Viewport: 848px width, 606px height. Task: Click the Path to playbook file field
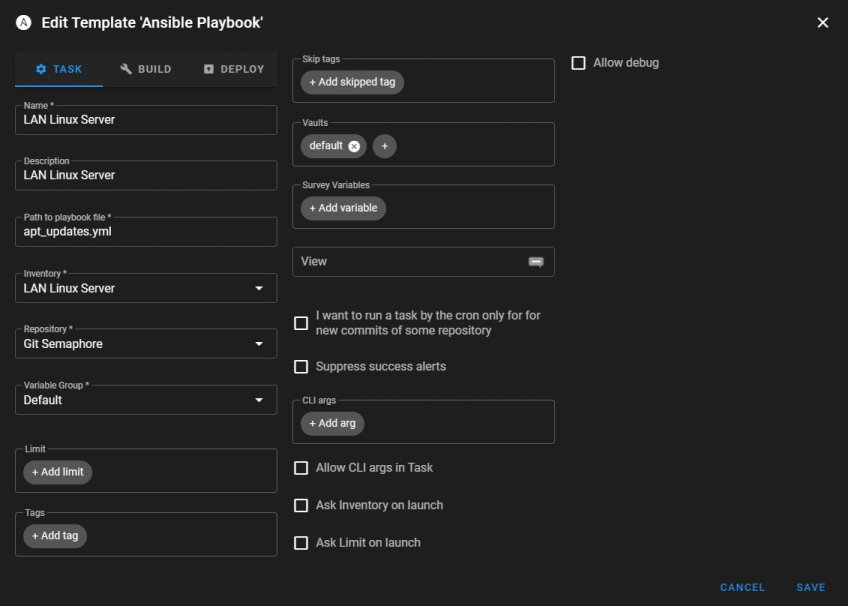coord(146,232)
